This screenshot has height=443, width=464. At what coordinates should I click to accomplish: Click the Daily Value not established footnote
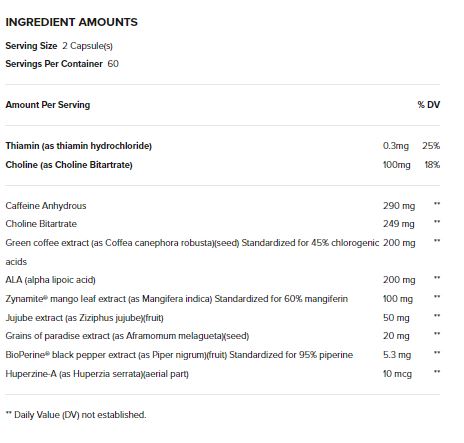pyautogui.click(x=76, y=415)
